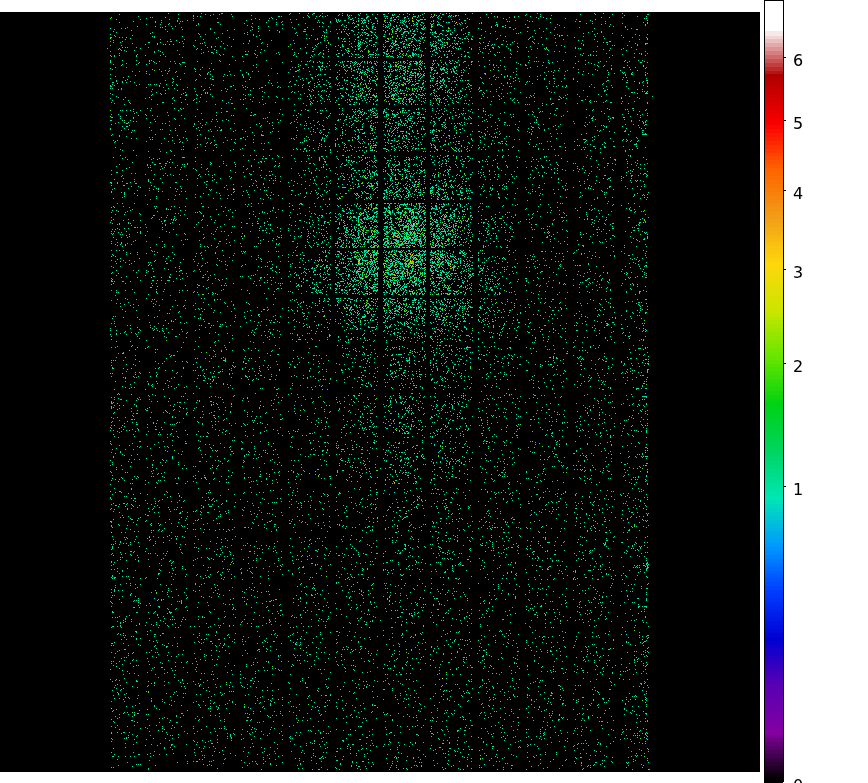Viewport: 868px width, 783px height.
Task: Select the orange band of the colorbar
Action: click(773, 200)
